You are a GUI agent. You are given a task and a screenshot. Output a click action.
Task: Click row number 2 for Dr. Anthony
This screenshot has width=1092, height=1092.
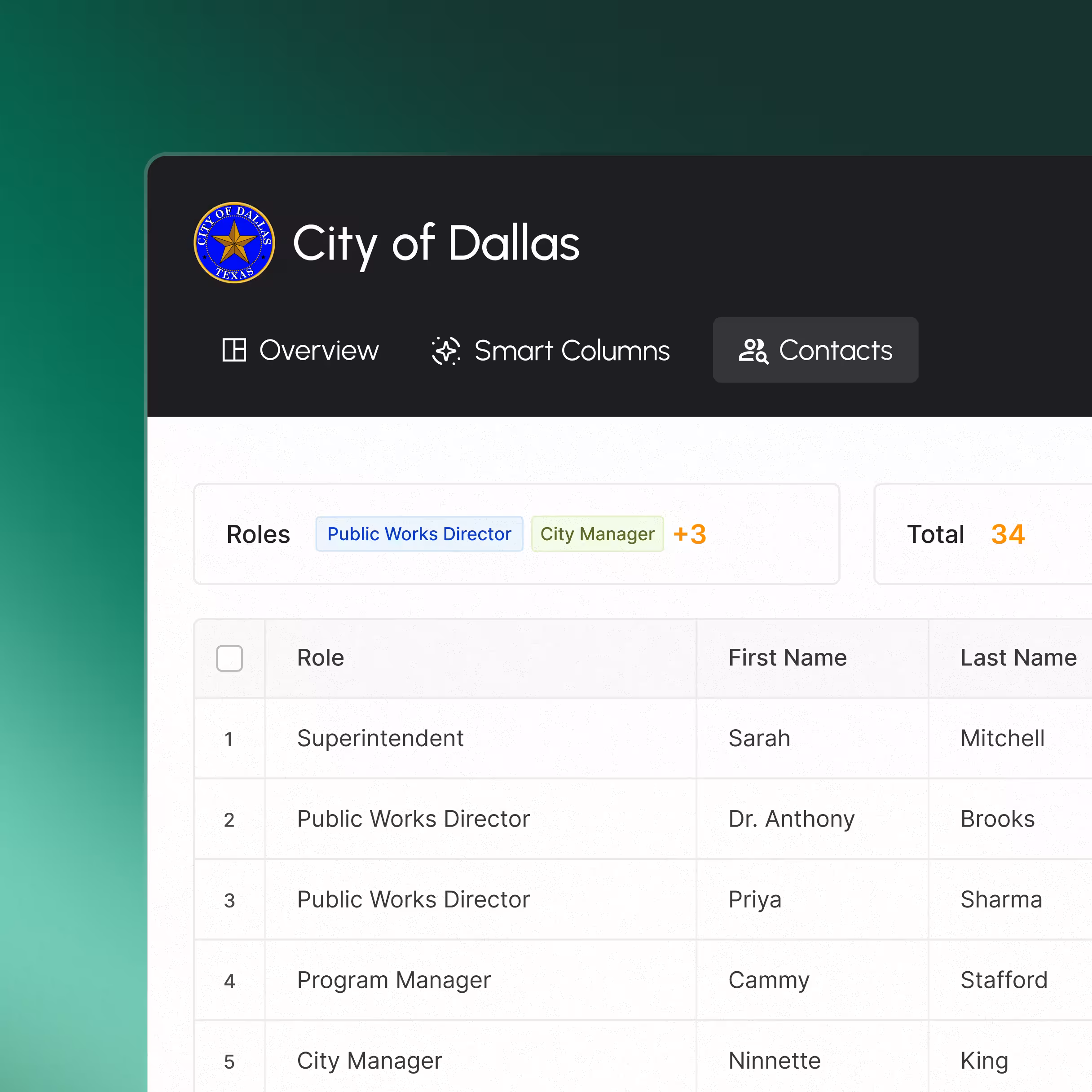coord(229,819)
